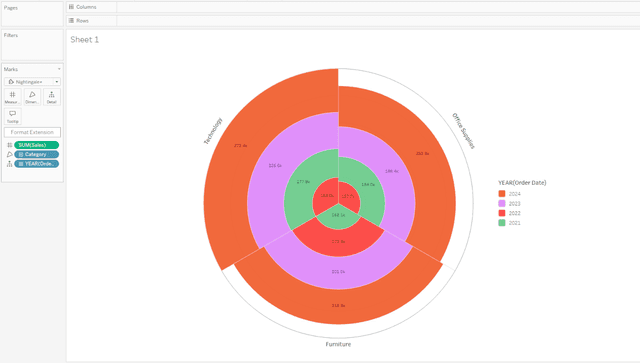The width and height of the screenshot is (640, 363).
Task: Click the Columns shelf icon
Action: 71,7
